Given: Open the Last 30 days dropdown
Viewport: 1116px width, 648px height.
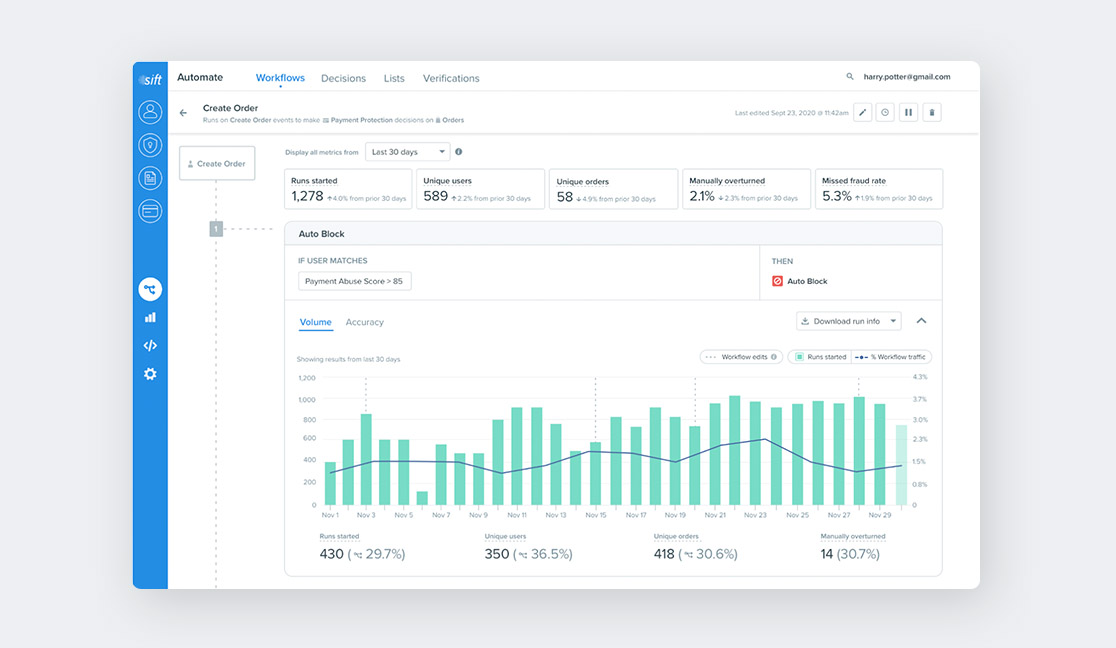Looking at the screenshot, I should pos(408,151).
